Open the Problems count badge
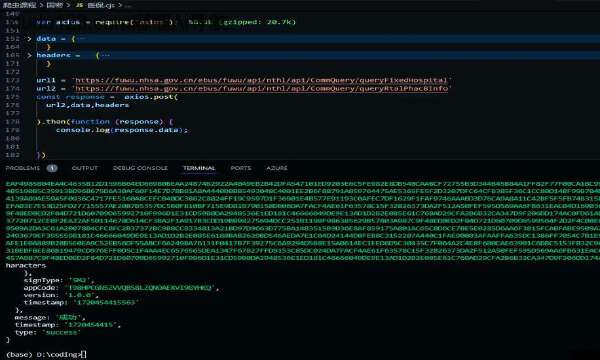This screenshot has height=360, width=600. [x=52, y=168]
